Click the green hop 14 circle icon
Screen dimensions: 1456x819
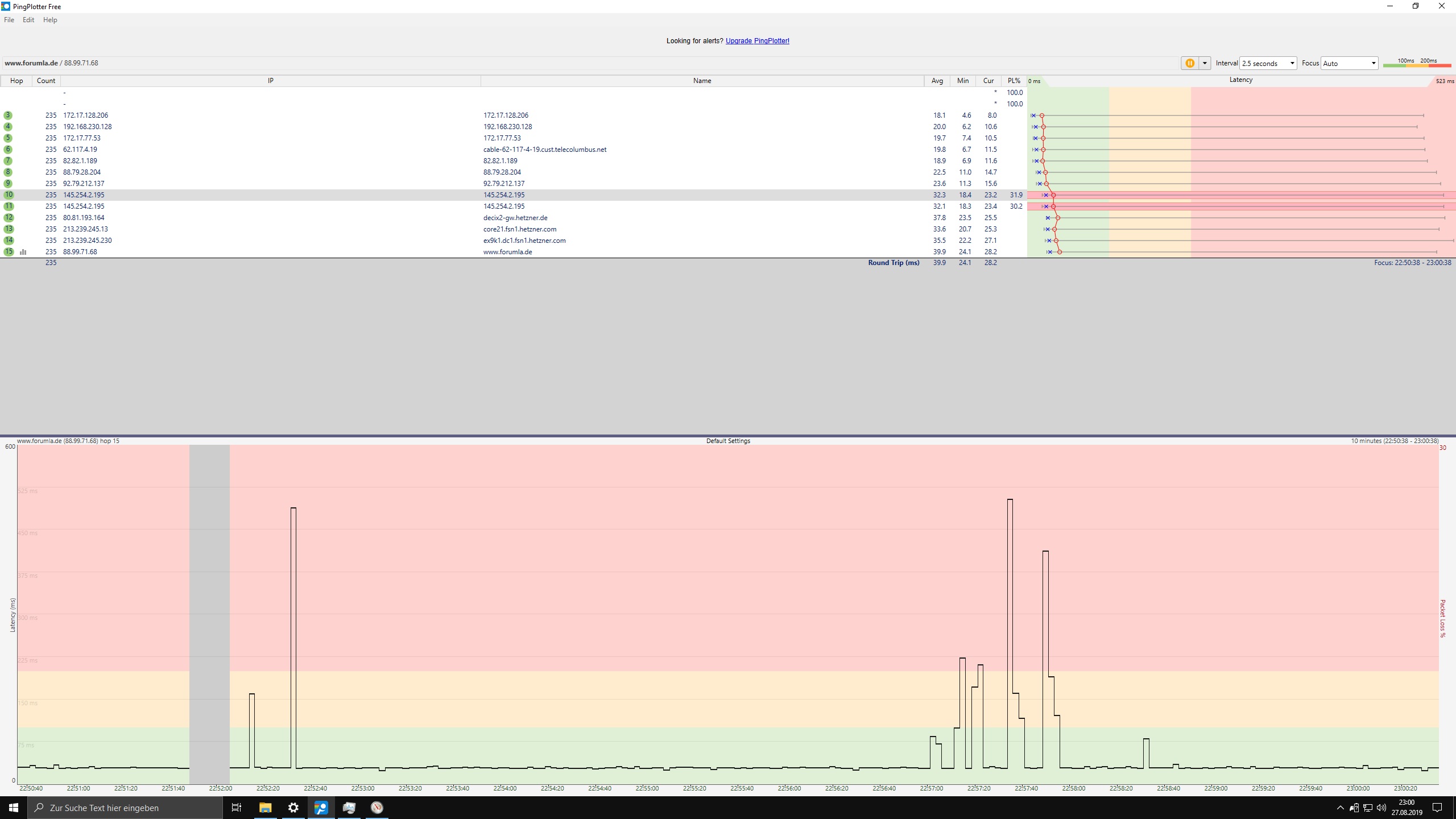click(x=9, y=241)
